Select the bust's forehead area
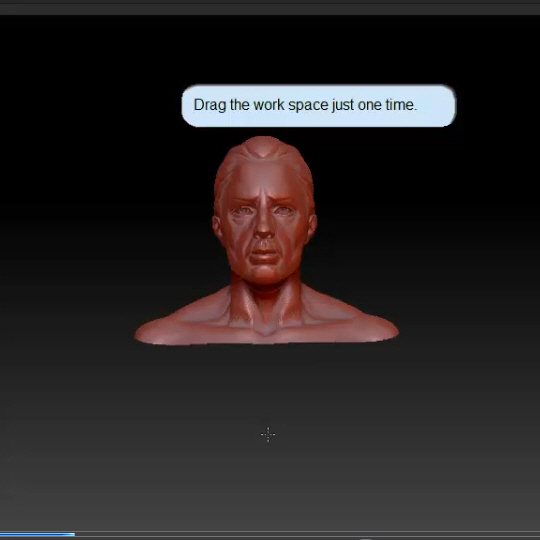 (x=263, y=179)
